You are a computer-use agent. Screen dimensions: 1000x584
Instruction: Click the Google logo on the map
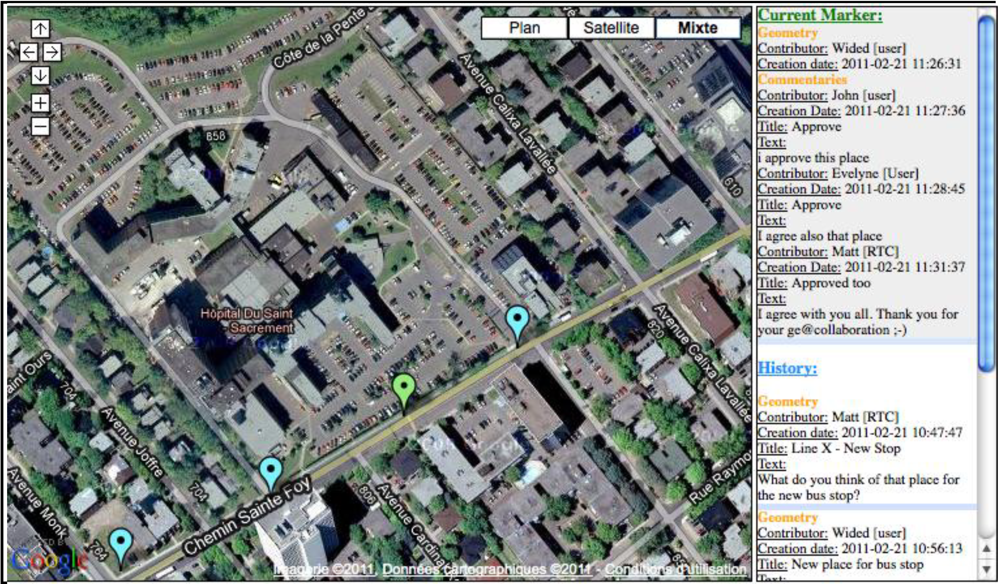tap(48, 561)
